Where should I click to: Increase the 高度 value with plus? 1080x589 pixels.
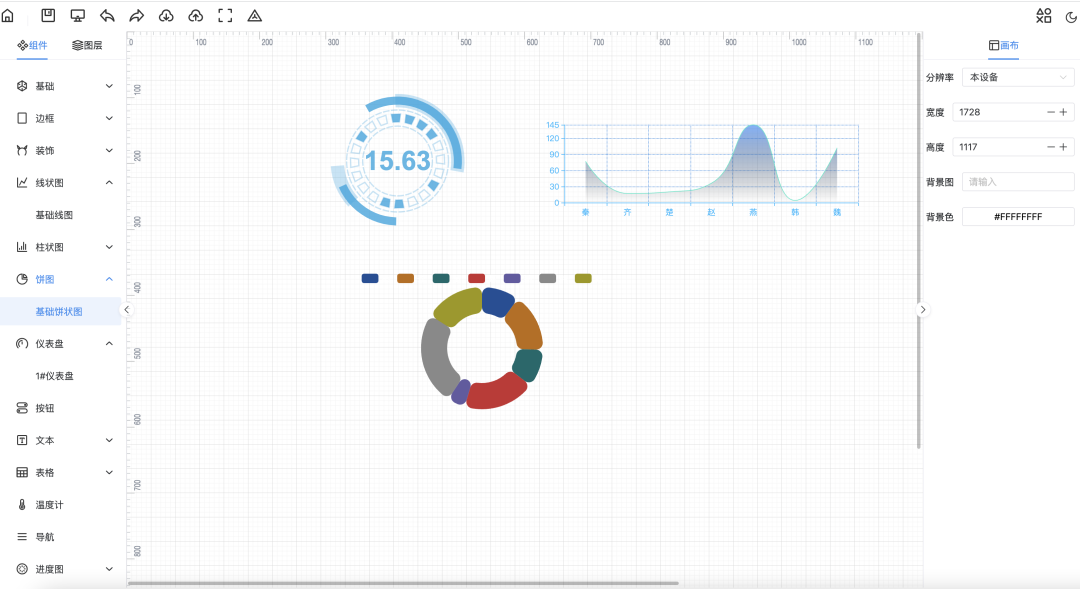pyautogui.click(x=1063, y=147)
